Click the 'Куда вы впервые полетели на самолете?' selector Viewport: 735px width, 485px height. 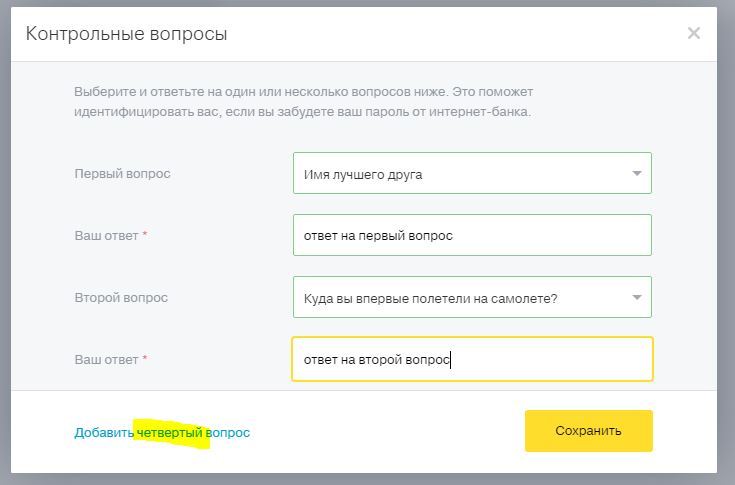click(460, 298)
